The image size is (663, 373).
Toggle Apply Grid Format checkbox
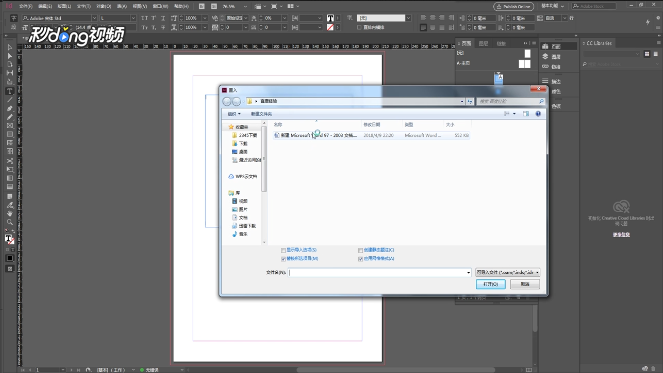click(x=360, y=259)
